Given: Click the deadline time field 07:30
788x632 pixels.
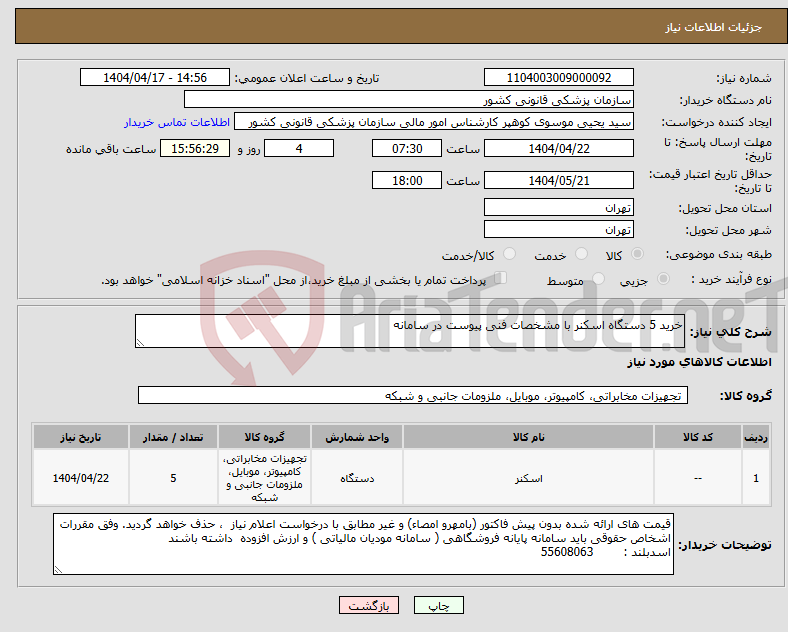Looking at the screenshot, I should pos(407,148).
